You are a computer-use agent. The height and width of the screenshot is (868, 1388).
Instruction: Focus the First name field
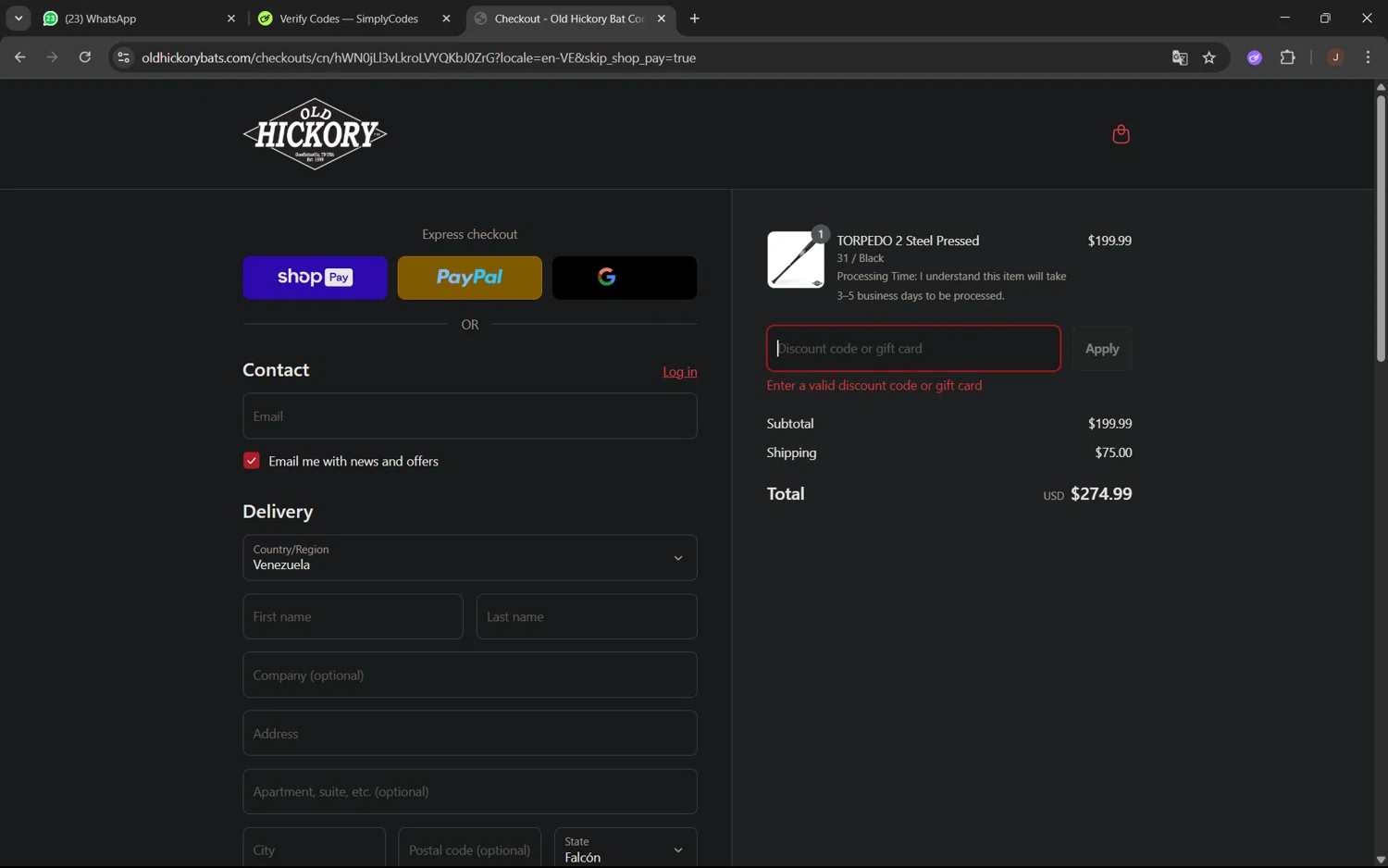click(x=353, y=616)
